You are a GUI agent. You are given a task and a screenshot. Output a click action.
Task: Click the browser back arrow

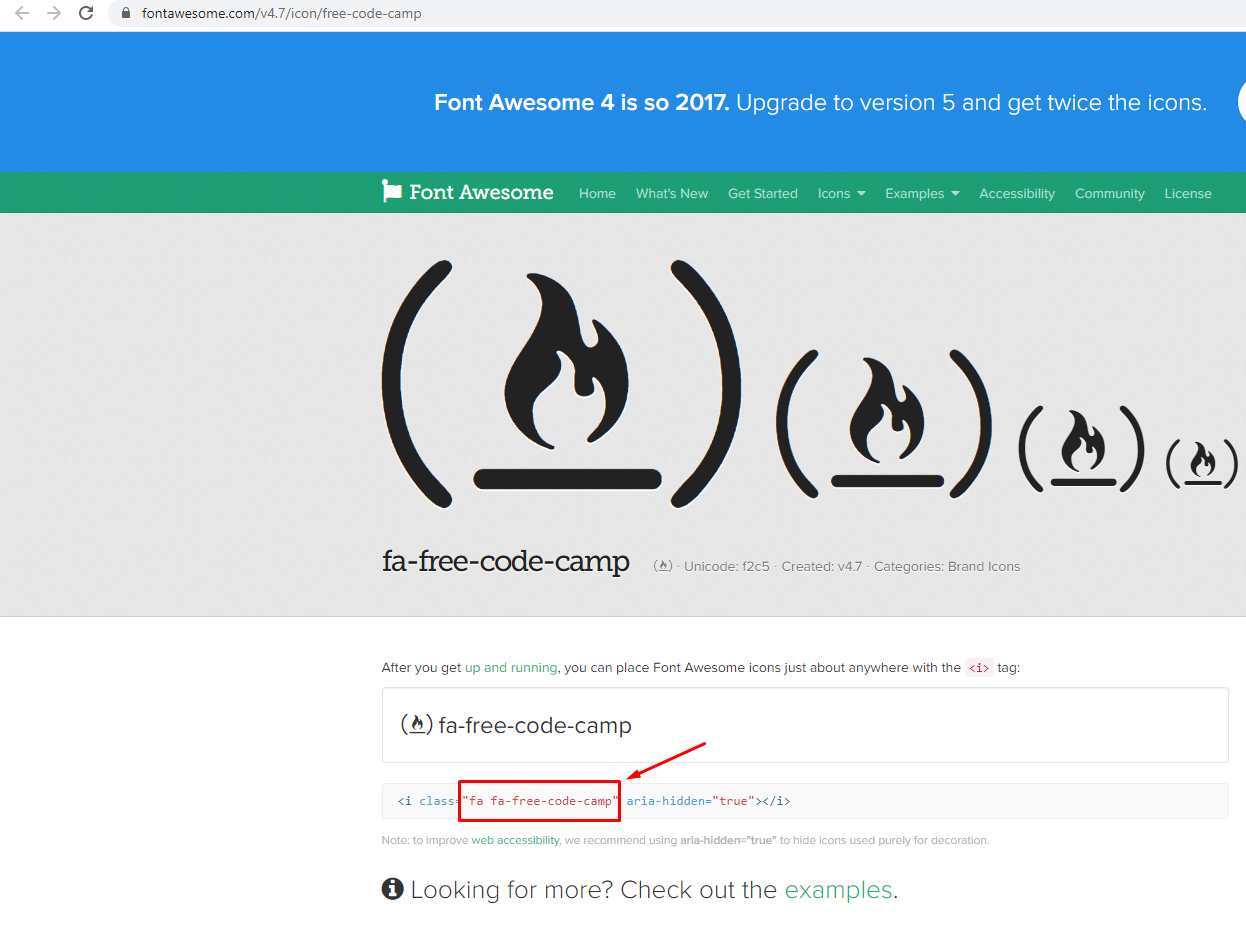tap(22, 13)
